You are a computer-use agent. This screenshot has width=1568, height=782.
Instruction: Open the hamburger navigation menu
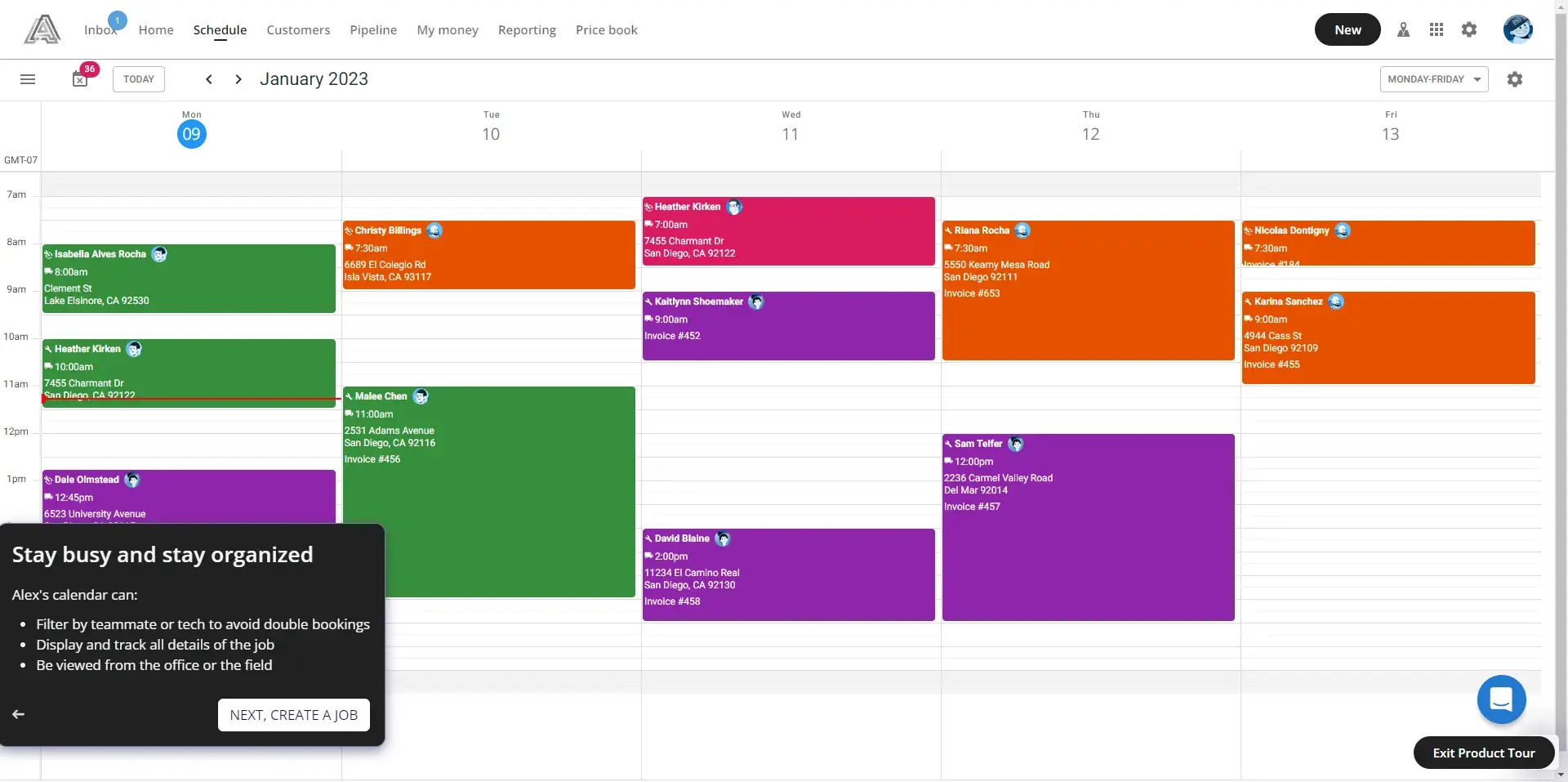27,78
